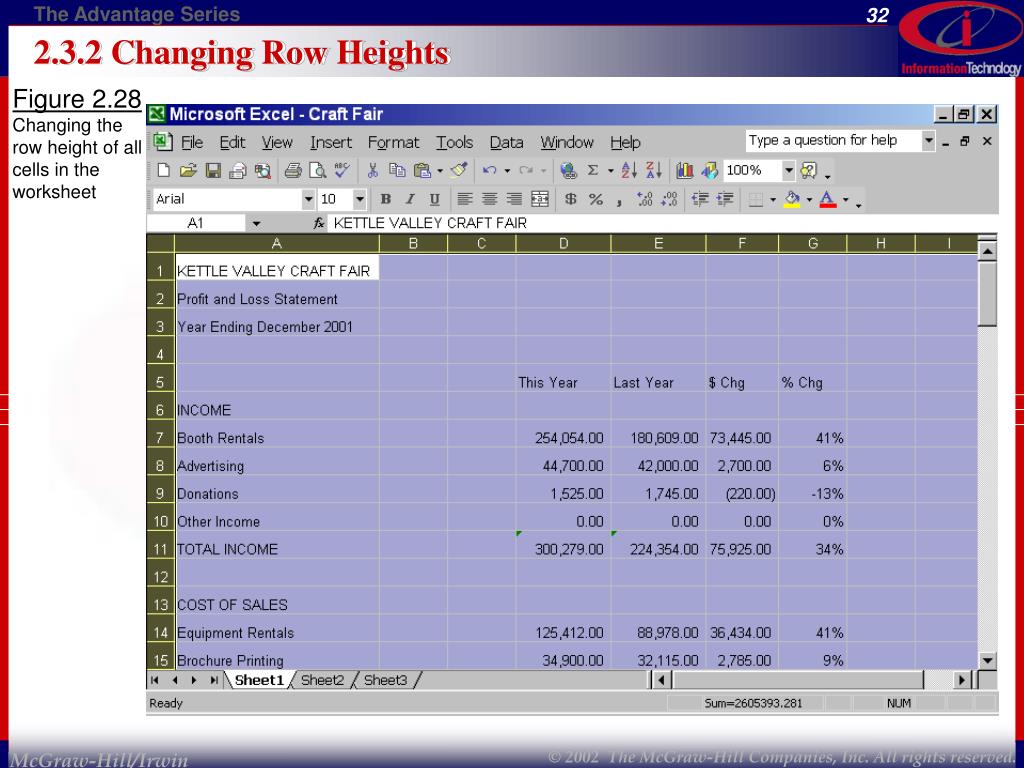Screen dimensions: 1024x768
Task: Click the Undo arrow icon
Action: click(x=490, y=171)
